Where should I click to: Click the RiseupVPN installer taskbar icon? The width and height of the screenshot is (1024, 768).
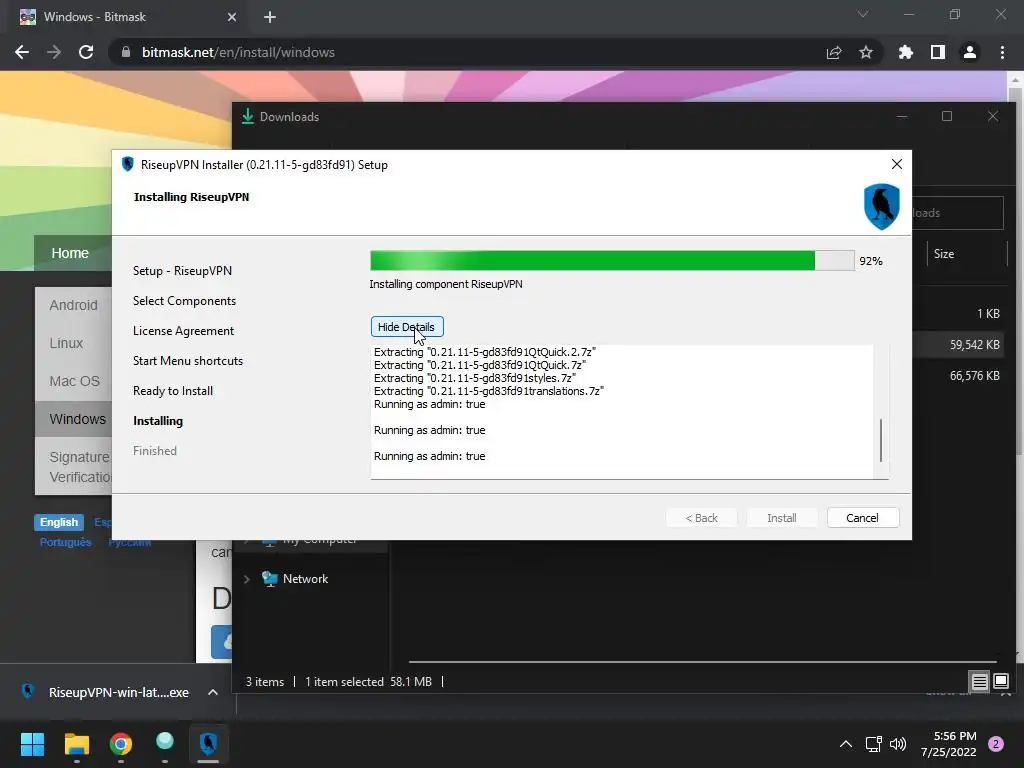(x=208, y=744)
